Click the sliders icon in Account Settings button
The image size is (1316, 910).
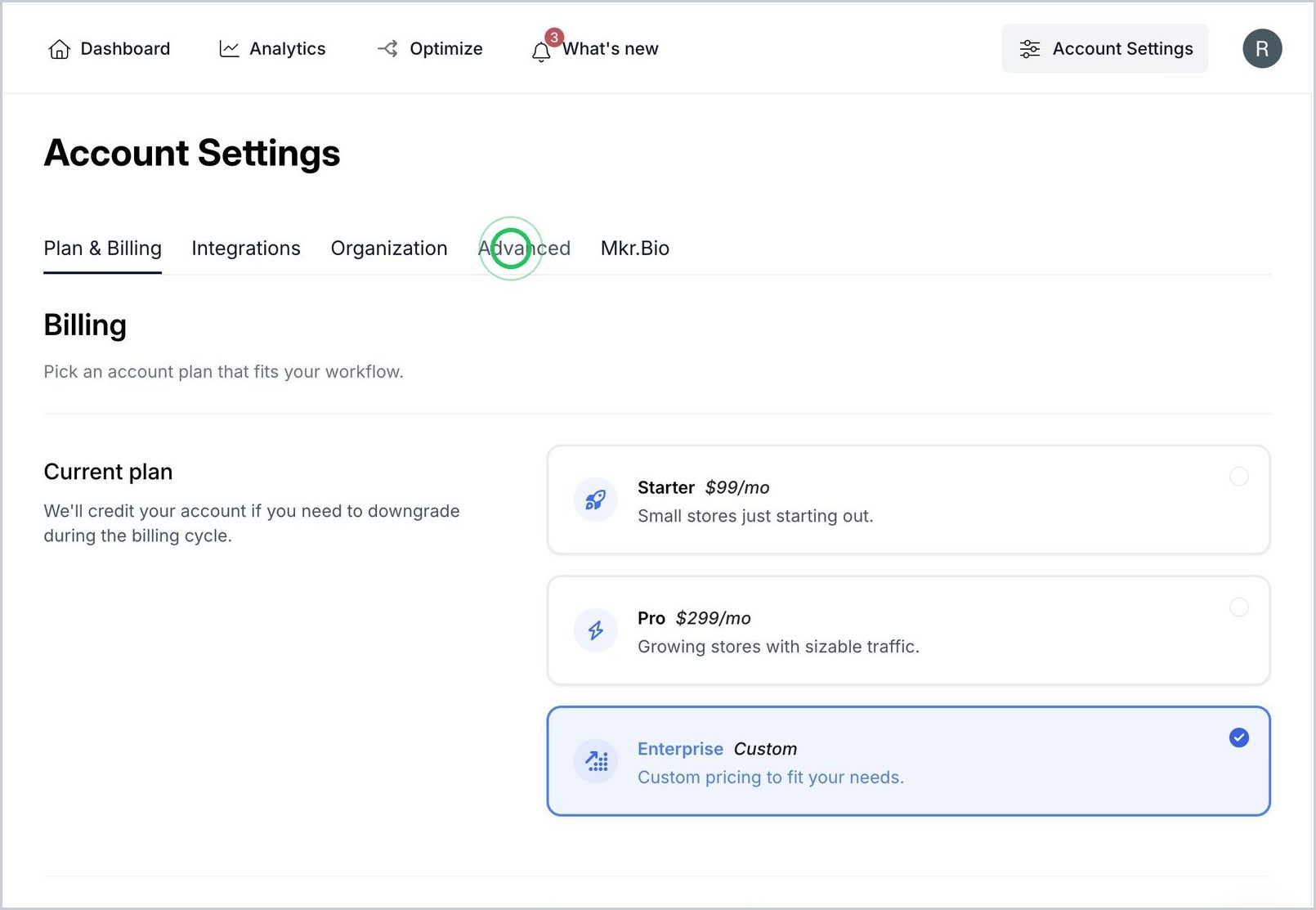pyautogui.click(x=1030, y=49)
